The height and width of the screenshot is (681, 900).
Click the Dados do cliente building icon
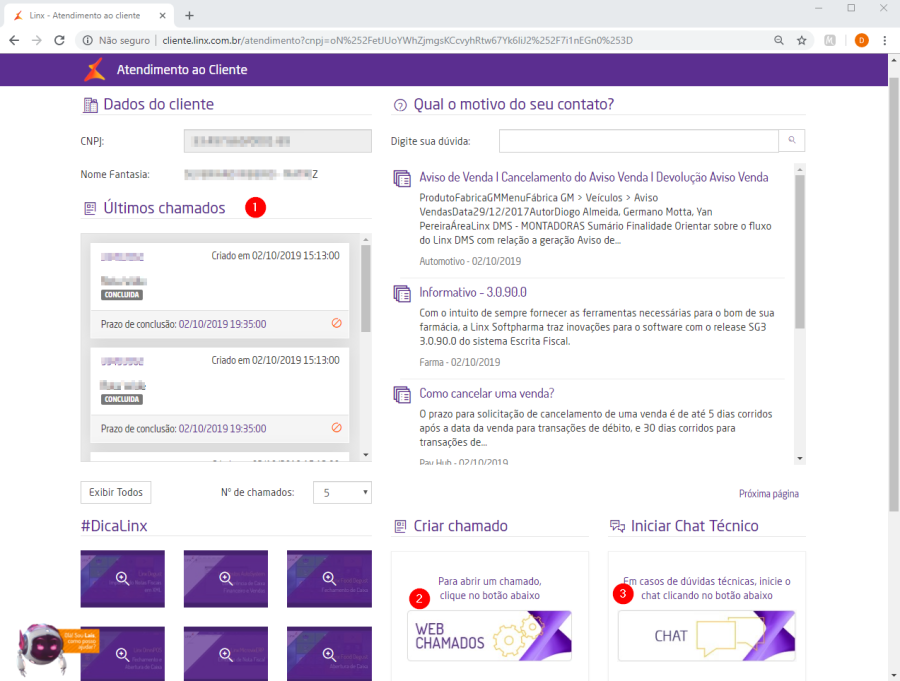click(91, 105)
